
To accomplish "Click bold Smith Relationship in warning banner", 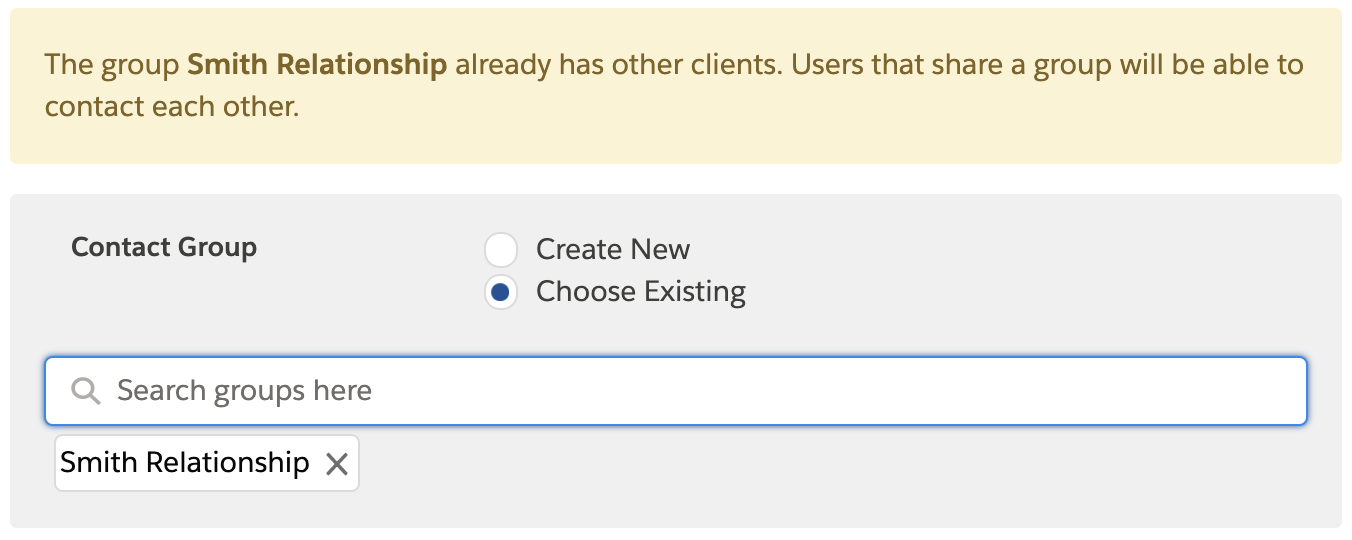I will (317, 66).
